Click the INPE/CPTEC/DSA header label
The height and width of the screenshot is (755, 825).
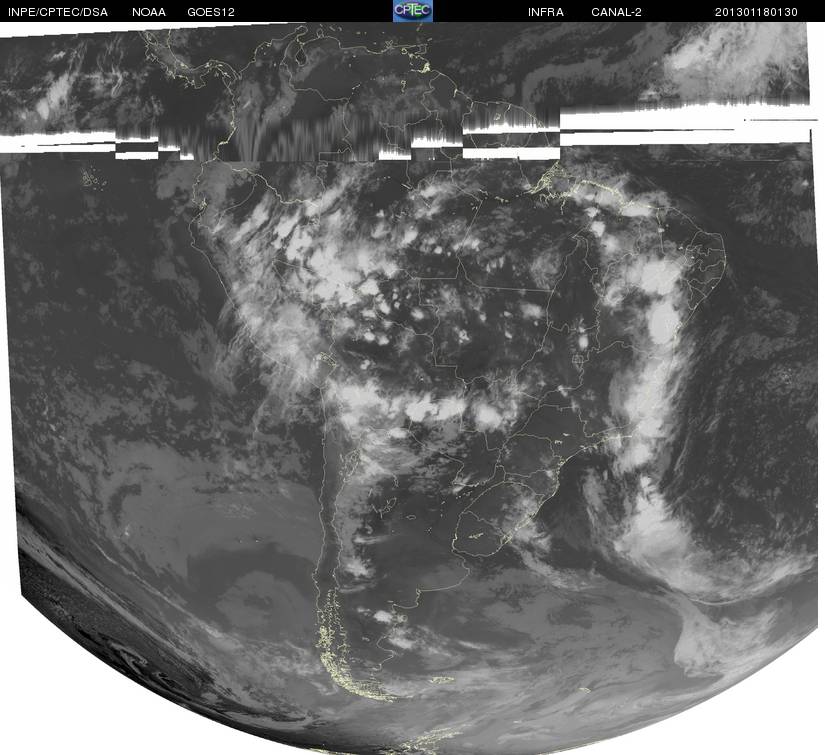(58, 12)
